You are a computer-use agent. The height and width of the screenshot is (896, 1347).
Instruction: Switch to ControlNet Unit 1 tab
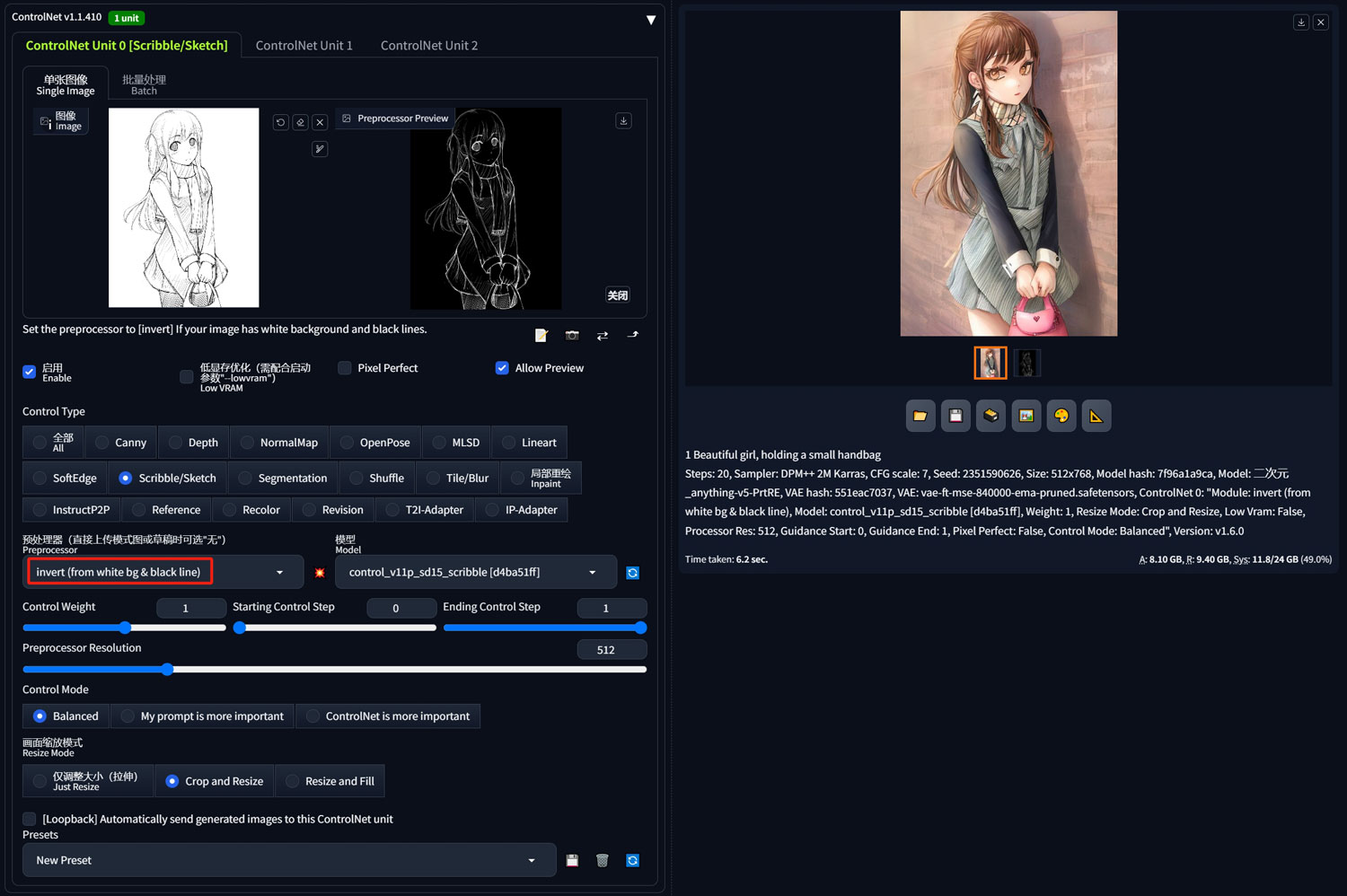click(304, 45)
